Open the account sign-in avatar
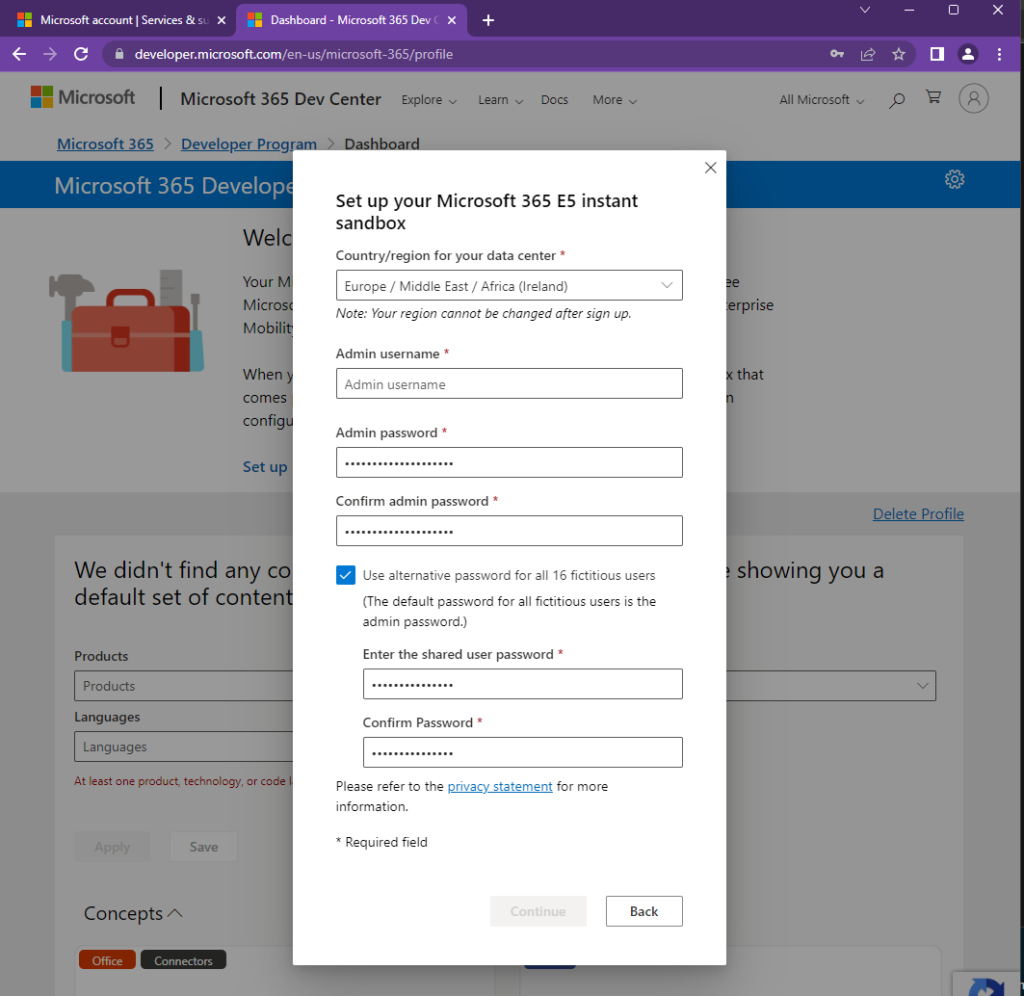Viewport: 1024px width, 996px height. click(973, 99)
